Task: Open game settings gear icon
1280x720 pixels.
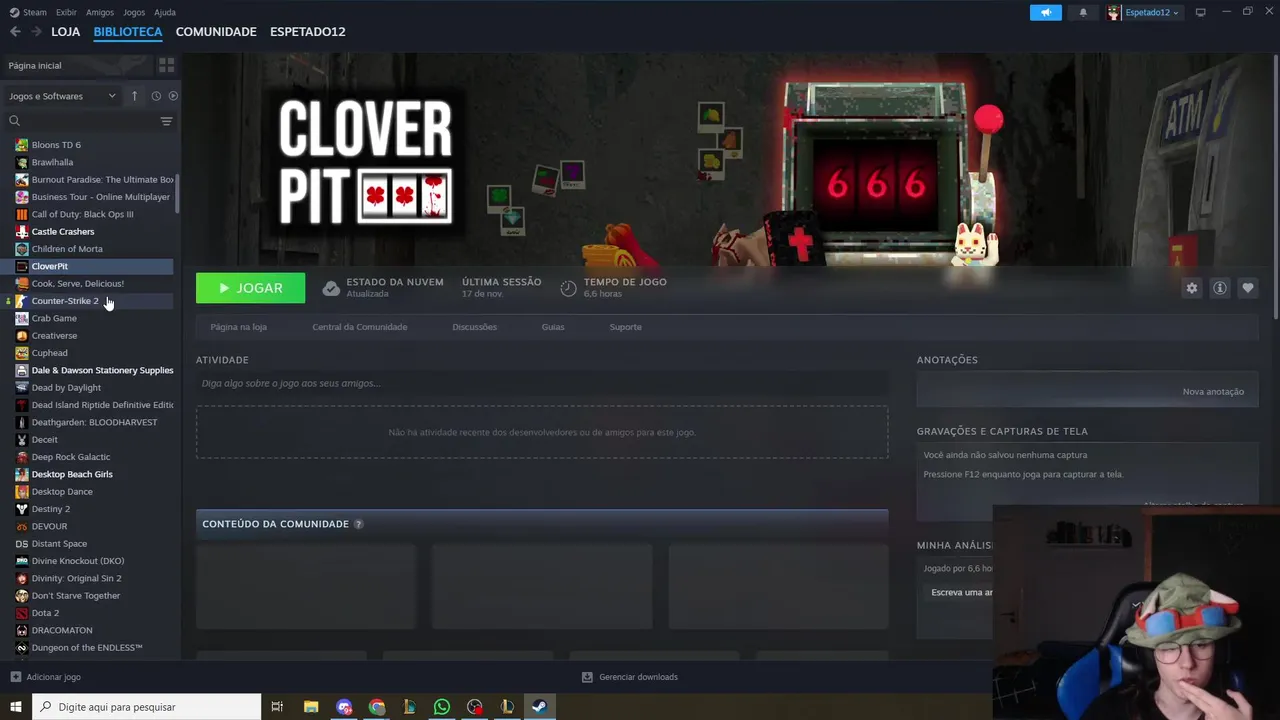Action: click(1192, 288)
